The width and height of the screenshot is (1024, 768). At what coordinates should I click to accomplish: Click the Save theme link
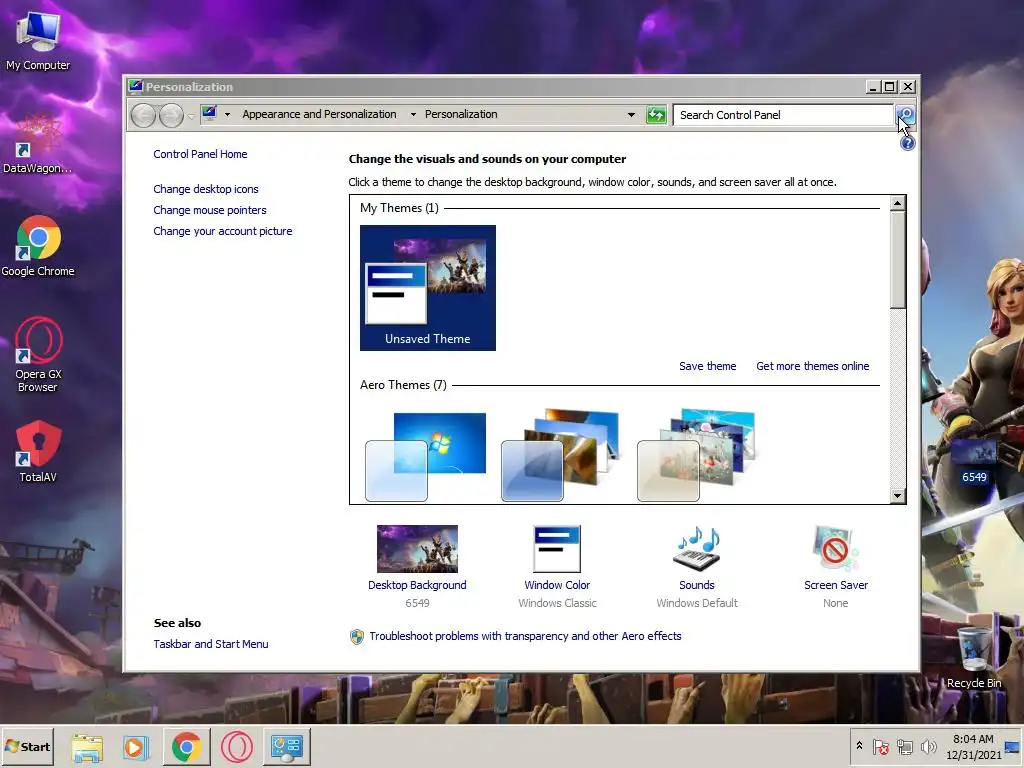pos(707,366)
